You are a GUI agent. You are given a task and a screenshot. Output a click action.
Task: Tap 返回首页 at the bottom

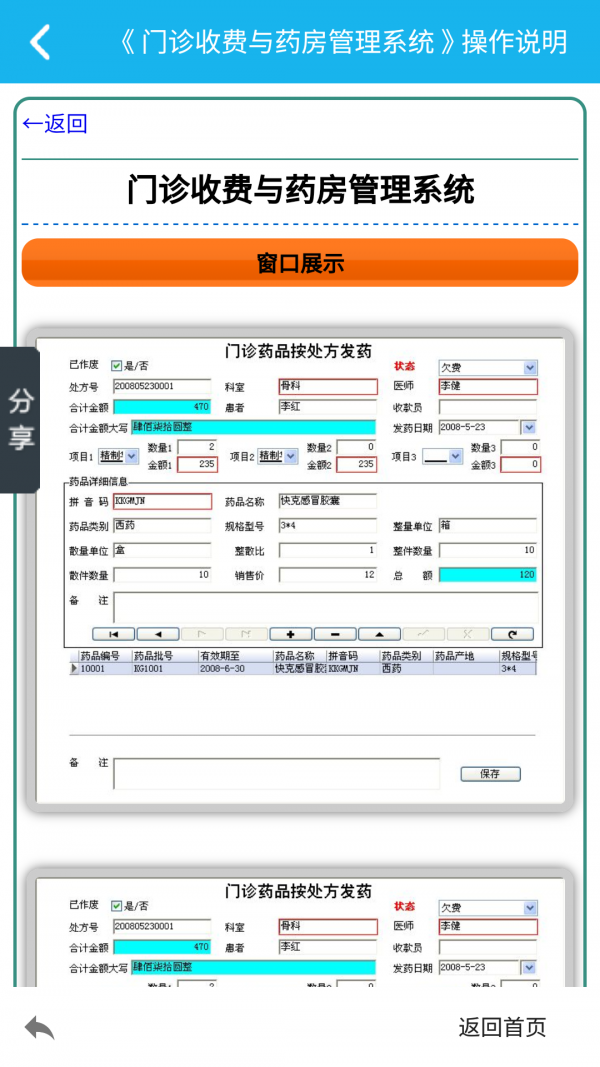[503, 1027]
